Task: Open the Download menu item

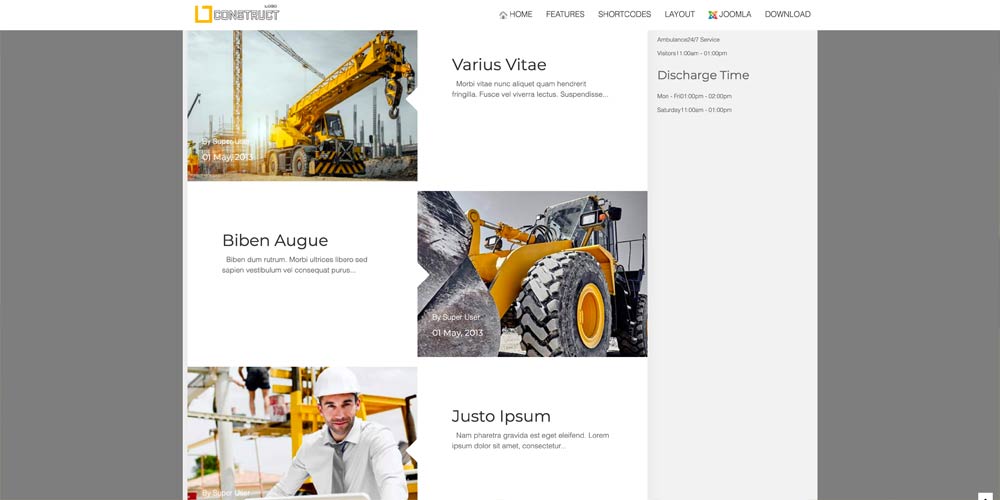Action: click(x=787, y=15)
